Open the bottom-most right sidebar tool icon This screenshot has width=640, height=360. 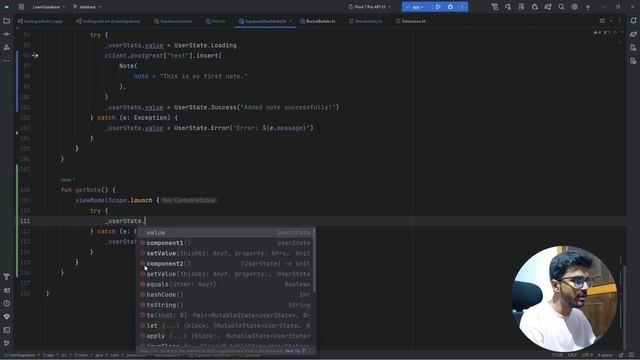[633, 61]
